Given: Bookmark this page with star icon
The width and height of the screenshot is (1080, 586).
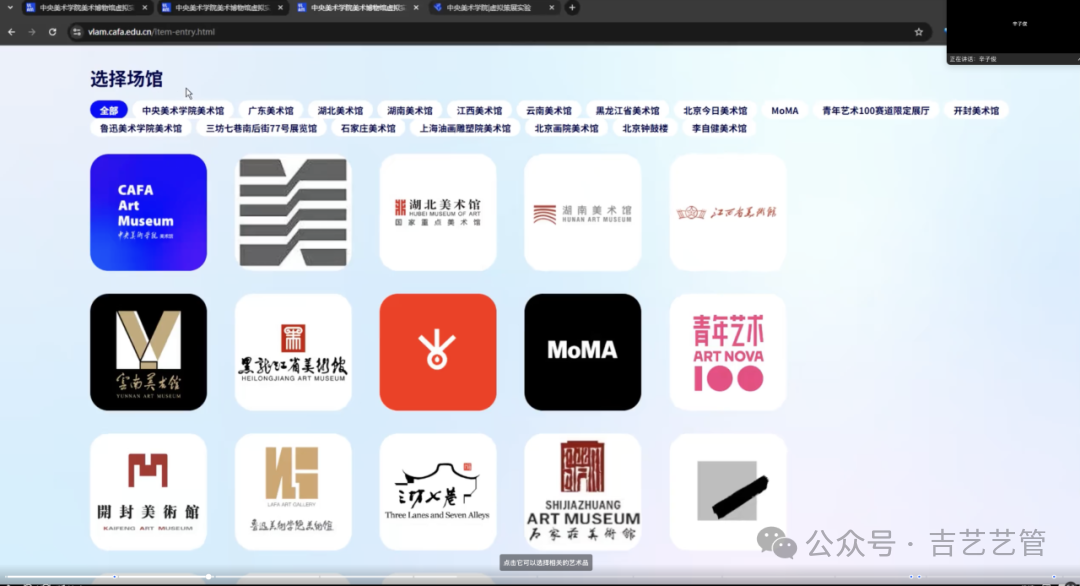Looking at the screenshot, I should 918,32.
